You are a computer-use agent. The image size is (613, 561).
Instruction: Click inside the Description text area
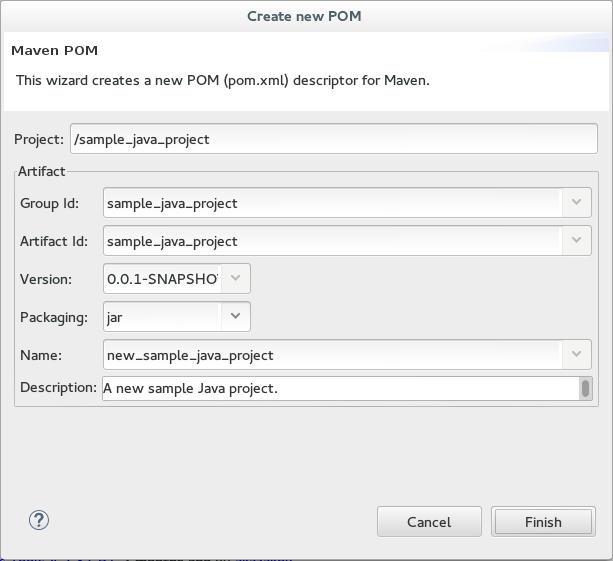click(x=340, y=389)
